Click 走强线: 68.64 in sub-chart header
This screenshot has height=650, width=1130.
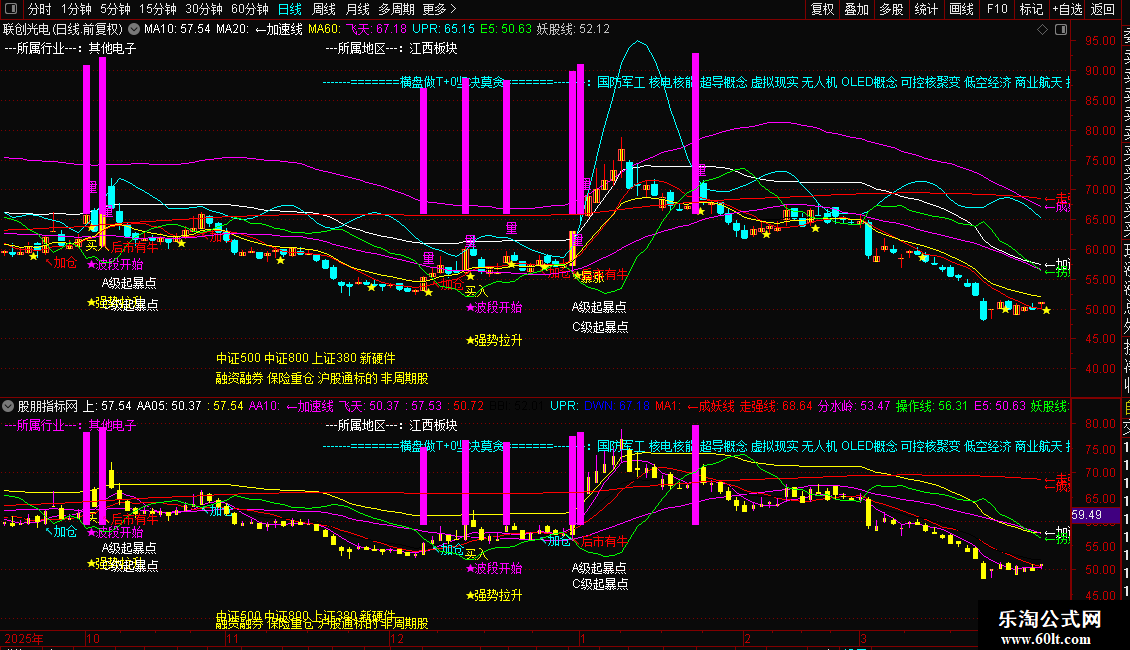tap(776, 406)
